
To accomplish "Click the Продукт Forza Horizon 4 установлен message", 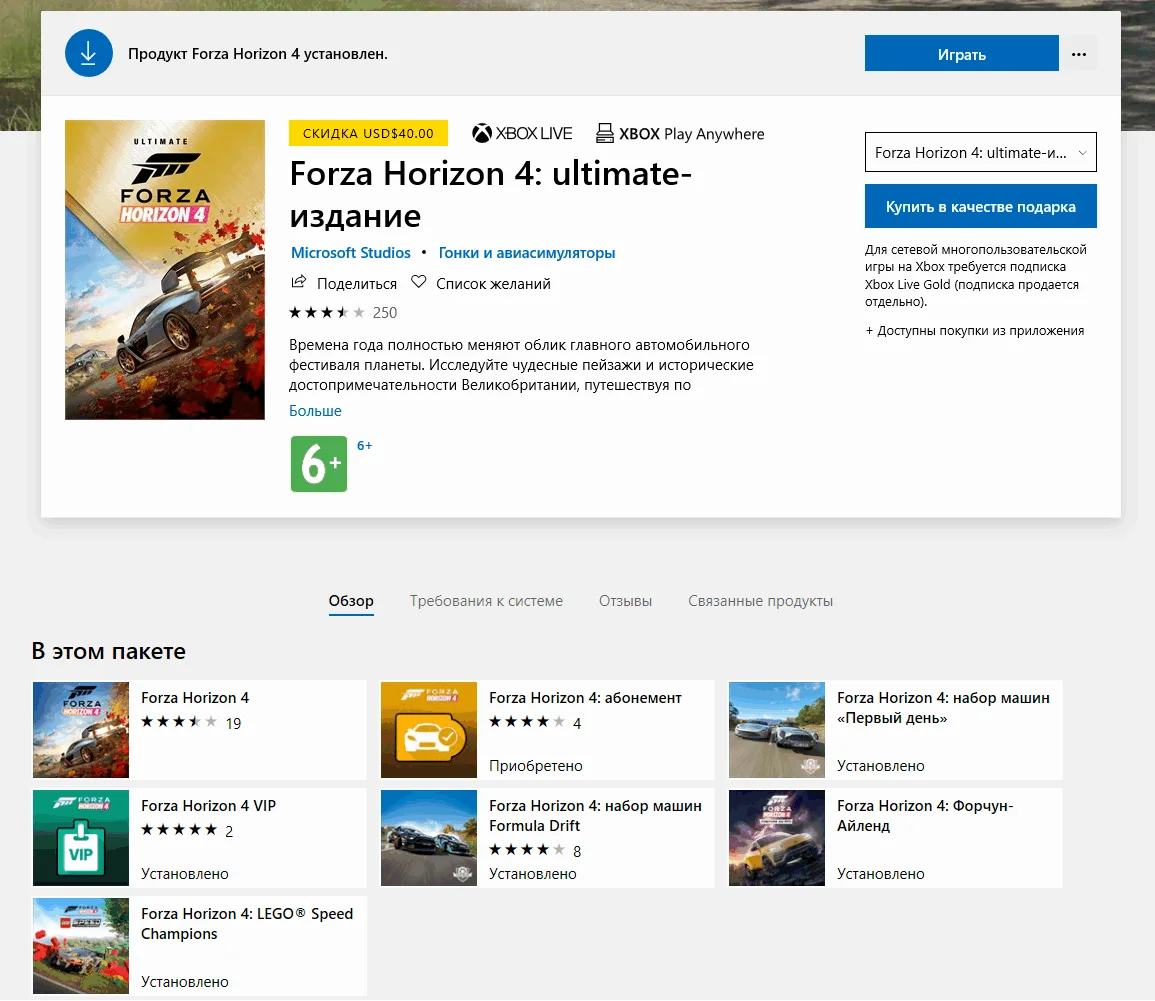I will click(258, 54).
